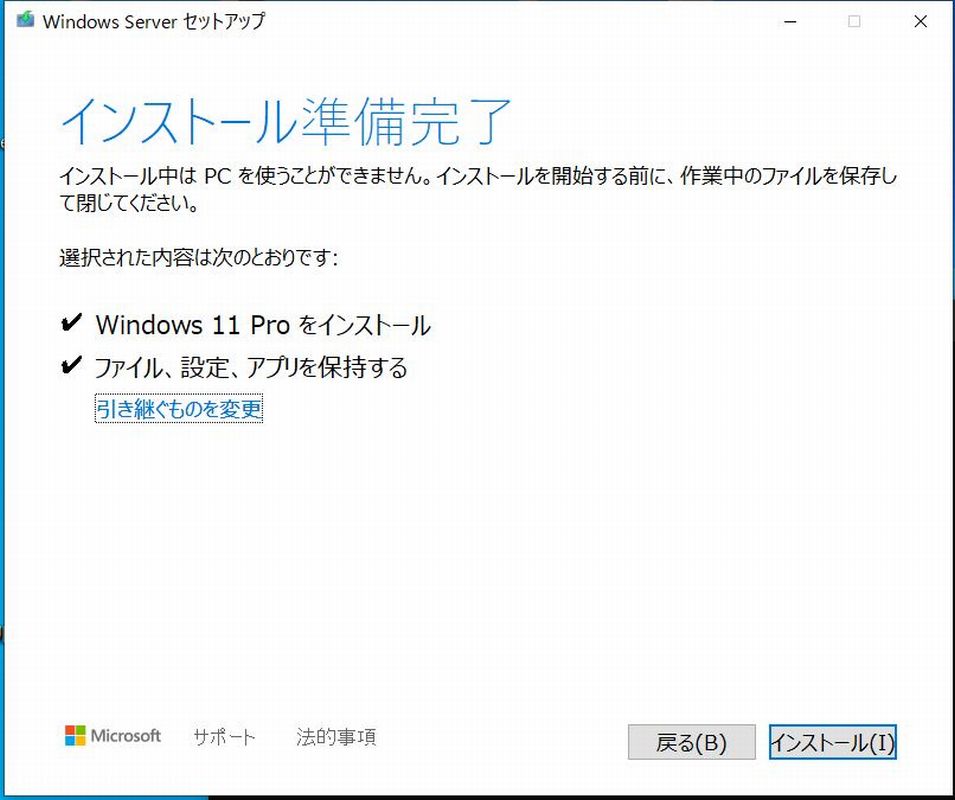The height and width of the screenshot is (800, 955).
Task: Click the checkmark beside ファイル、設定、アプリを保持する
Action: [x=71, y=365]
